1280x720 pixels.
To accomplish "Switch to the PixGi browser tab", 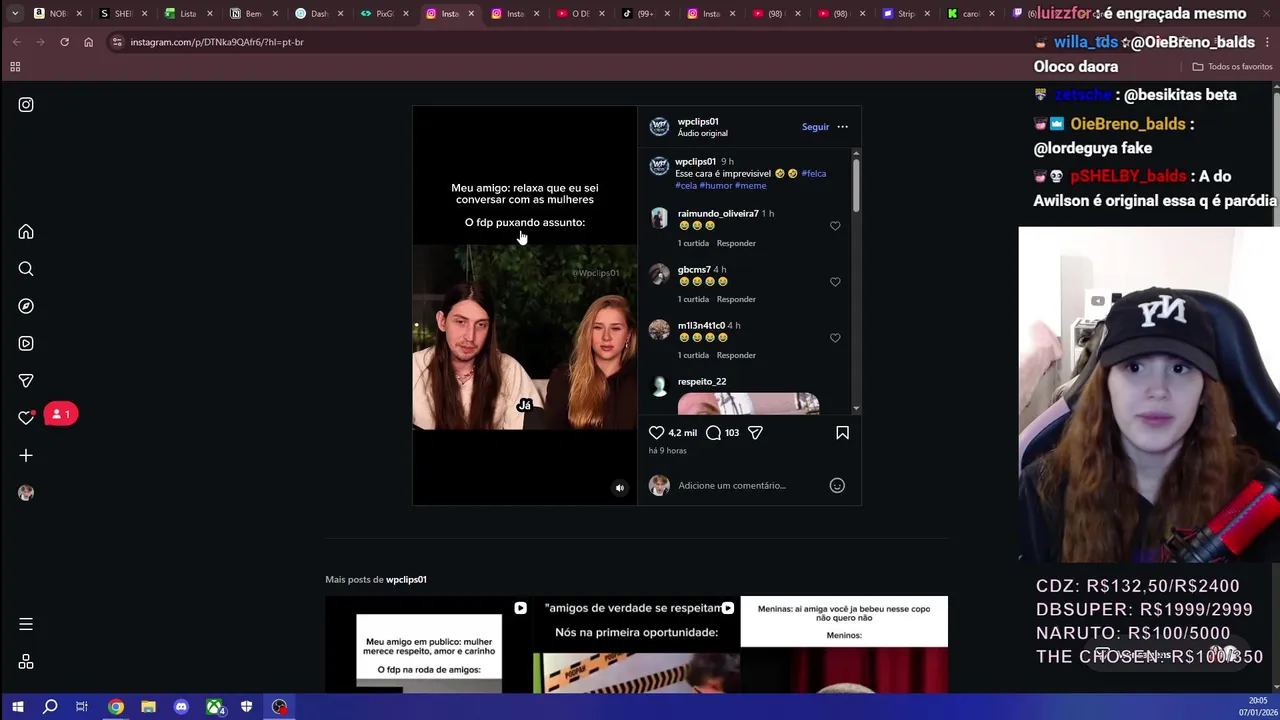I will click(384, 14).
